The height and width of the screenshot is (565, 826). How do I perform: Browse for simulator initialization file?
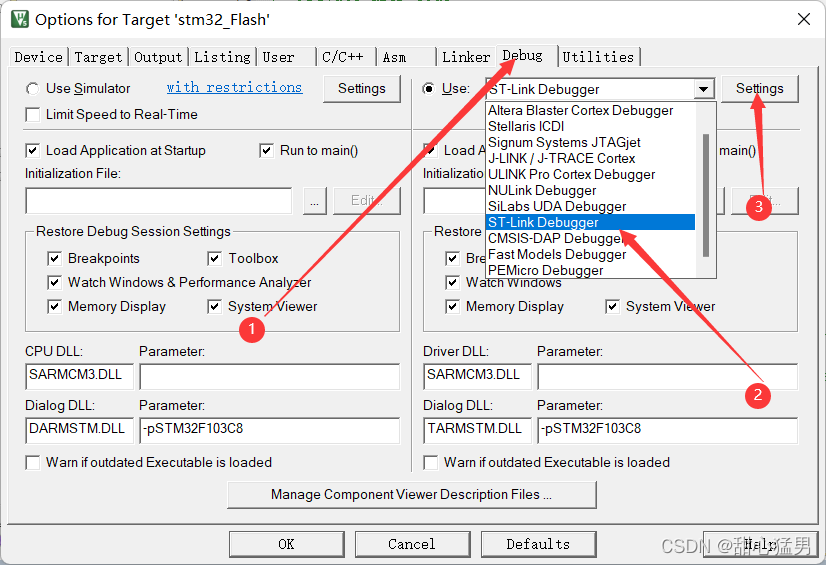pyautogui.click(x=314, y=201)
